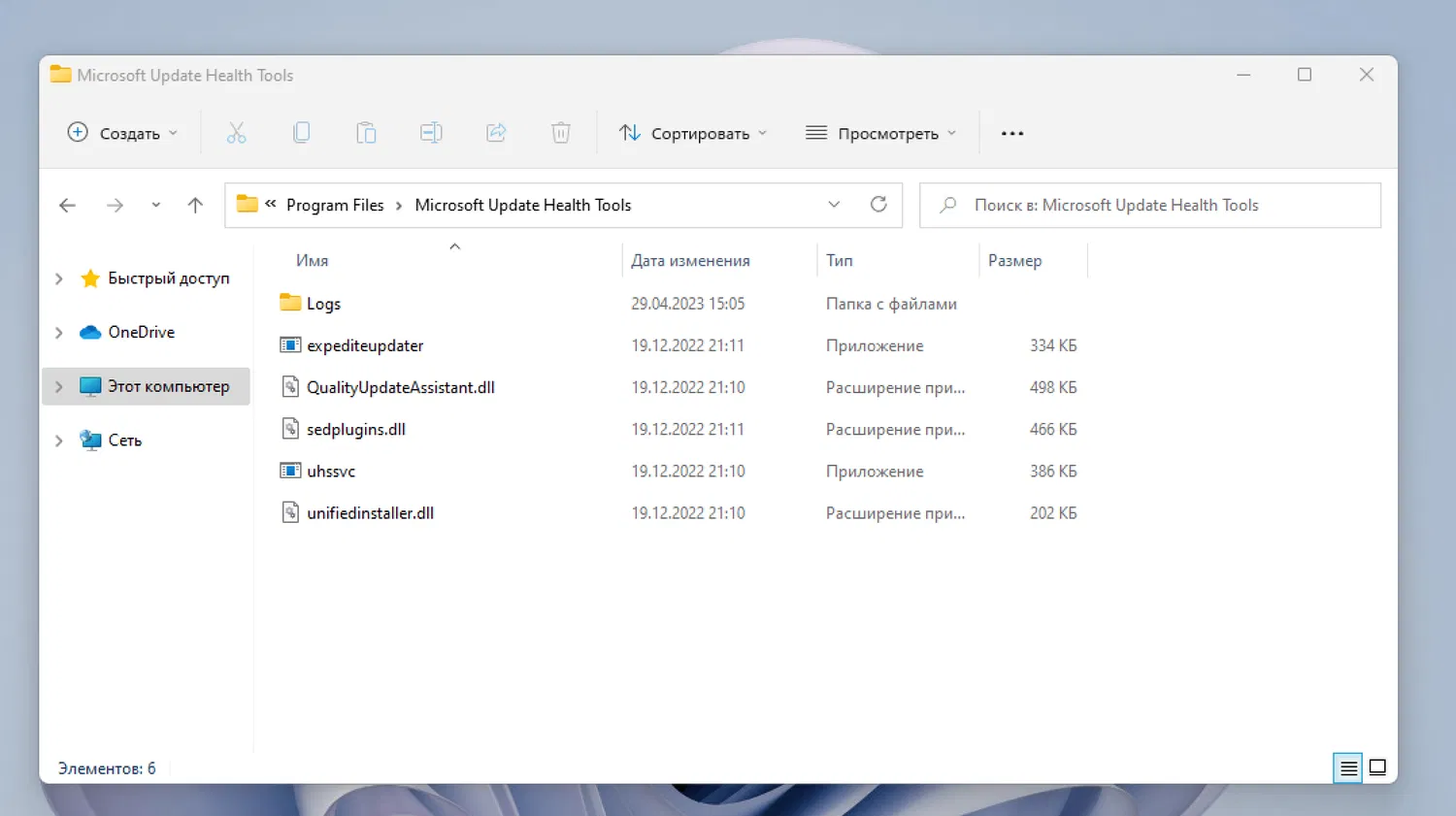Image resolution: width=1456 pixels, height=816 pixels.
Task: Open the Сортировать dropdown
Action: tap(693, 133)
